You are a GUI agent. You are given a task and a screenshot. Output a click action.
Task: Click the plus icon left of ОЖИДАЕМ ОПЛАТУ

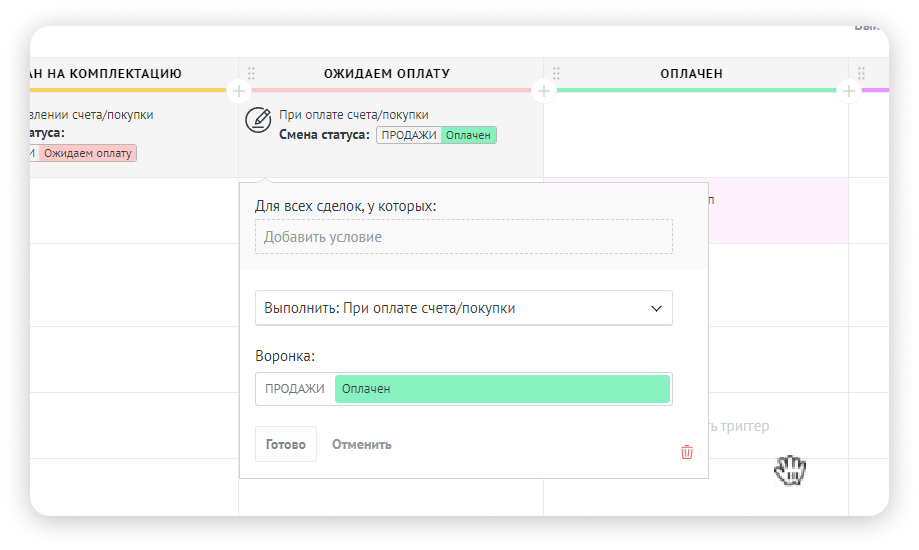click(238, 91)
